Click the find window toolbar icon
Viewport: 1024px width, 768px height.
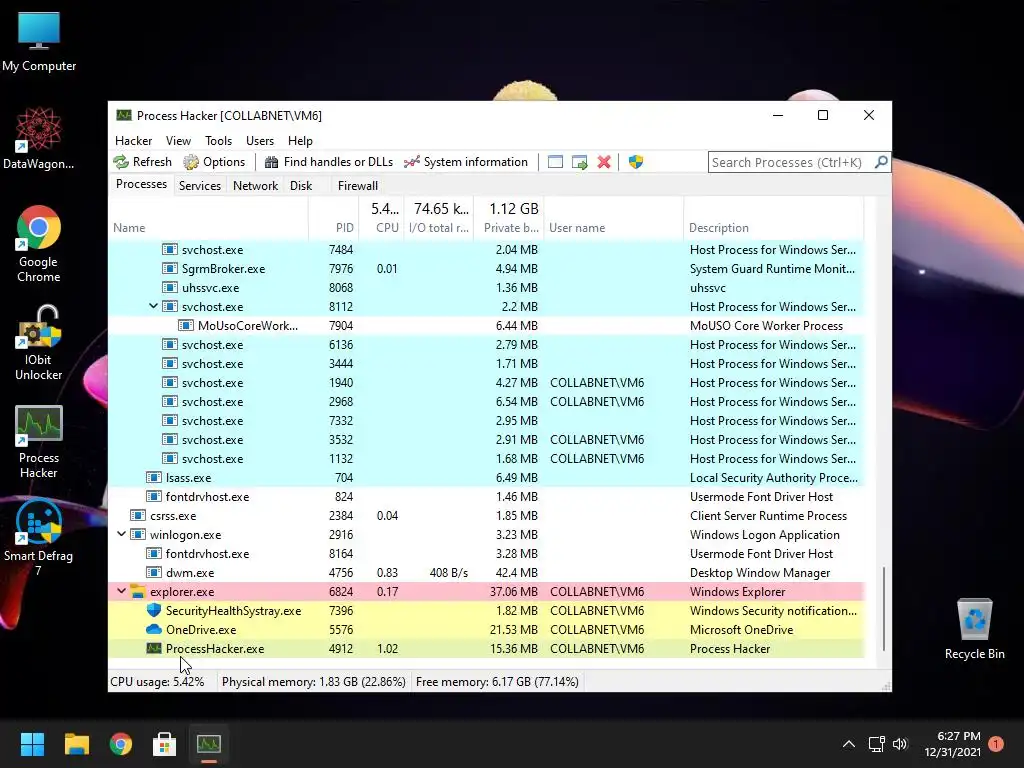click(x=555, y=162)
